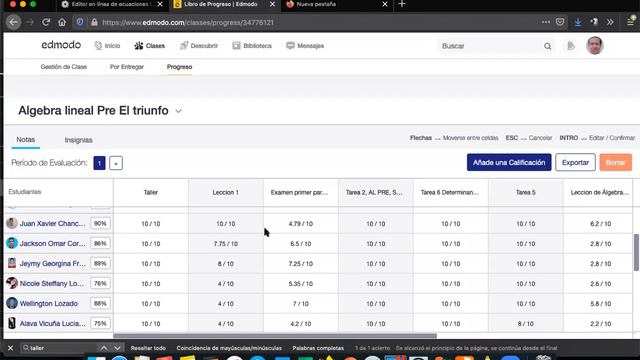
Task: Open Mensajes in the top navigation
Action: pyautogui.click(x=305, y=46)
